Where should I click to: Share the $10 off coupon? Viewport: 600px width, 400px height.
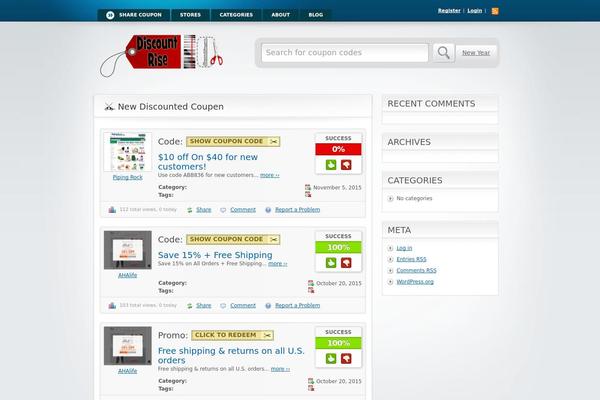[x=204, y=209]
